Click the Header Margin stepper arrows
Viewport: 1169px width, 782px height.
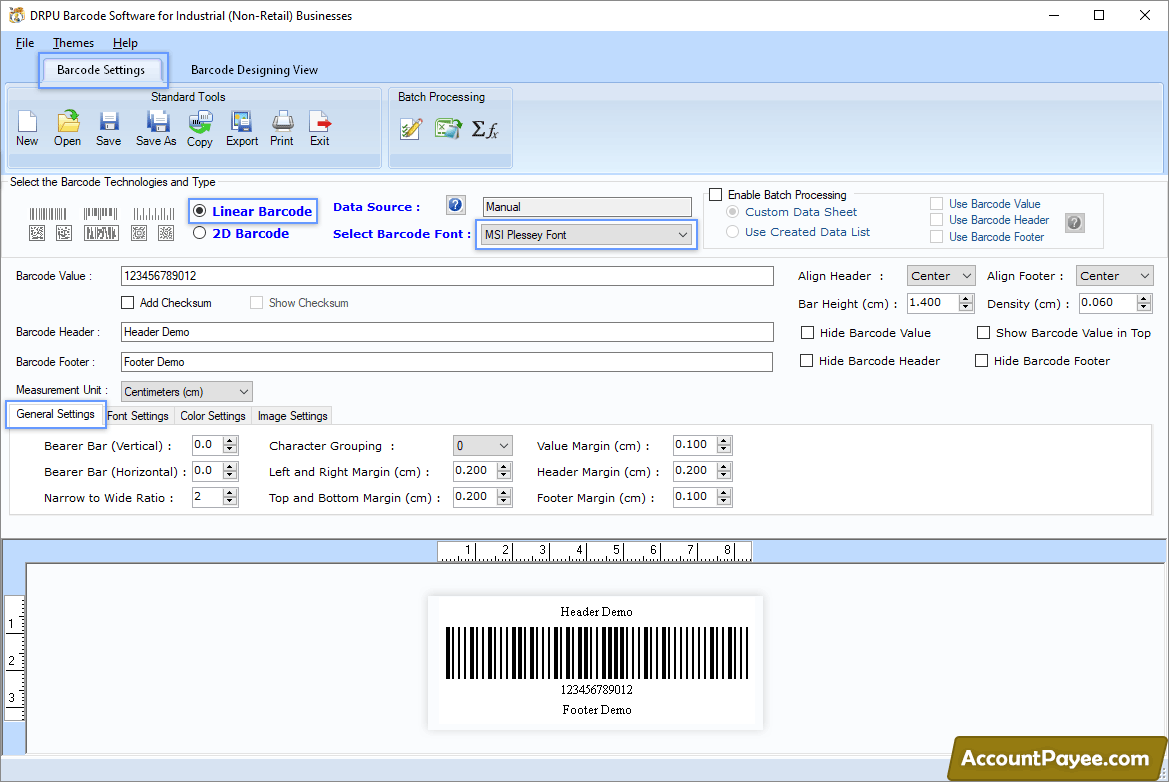click(724, 471)
